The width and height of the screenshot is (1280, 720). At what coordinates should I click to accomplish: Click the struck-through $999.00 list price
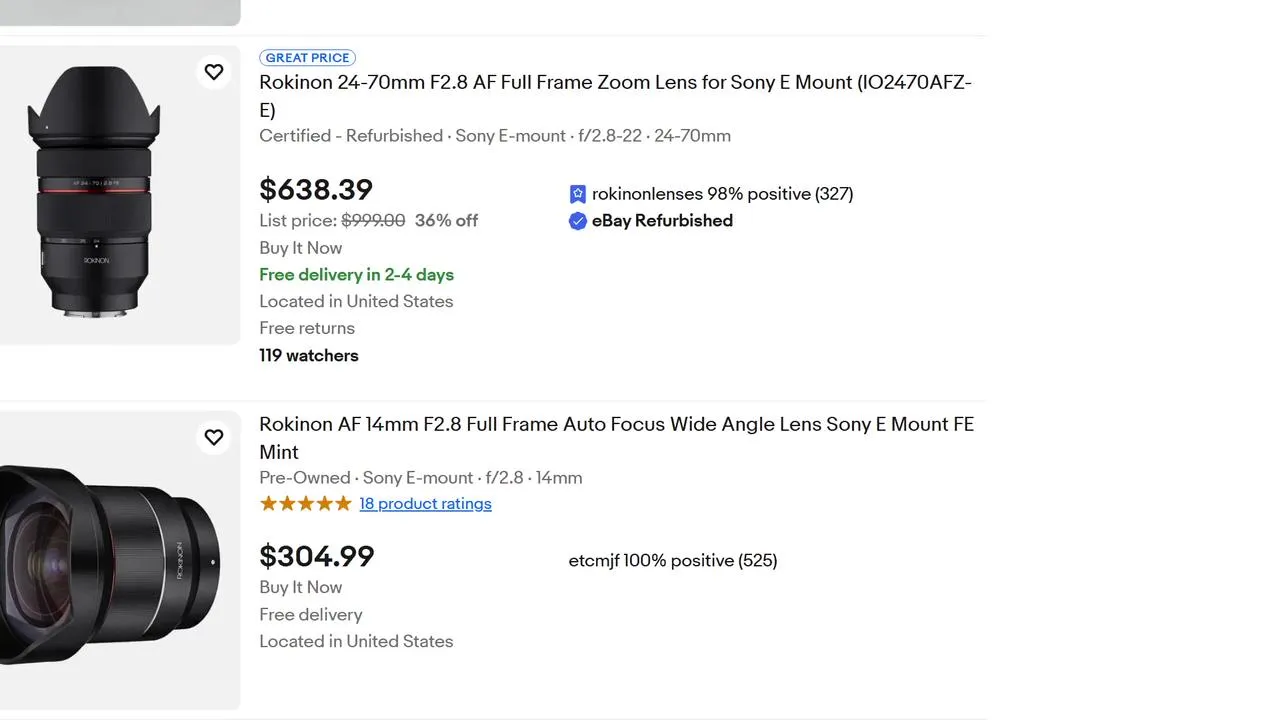pyautogui.click(x=373, y=221)
